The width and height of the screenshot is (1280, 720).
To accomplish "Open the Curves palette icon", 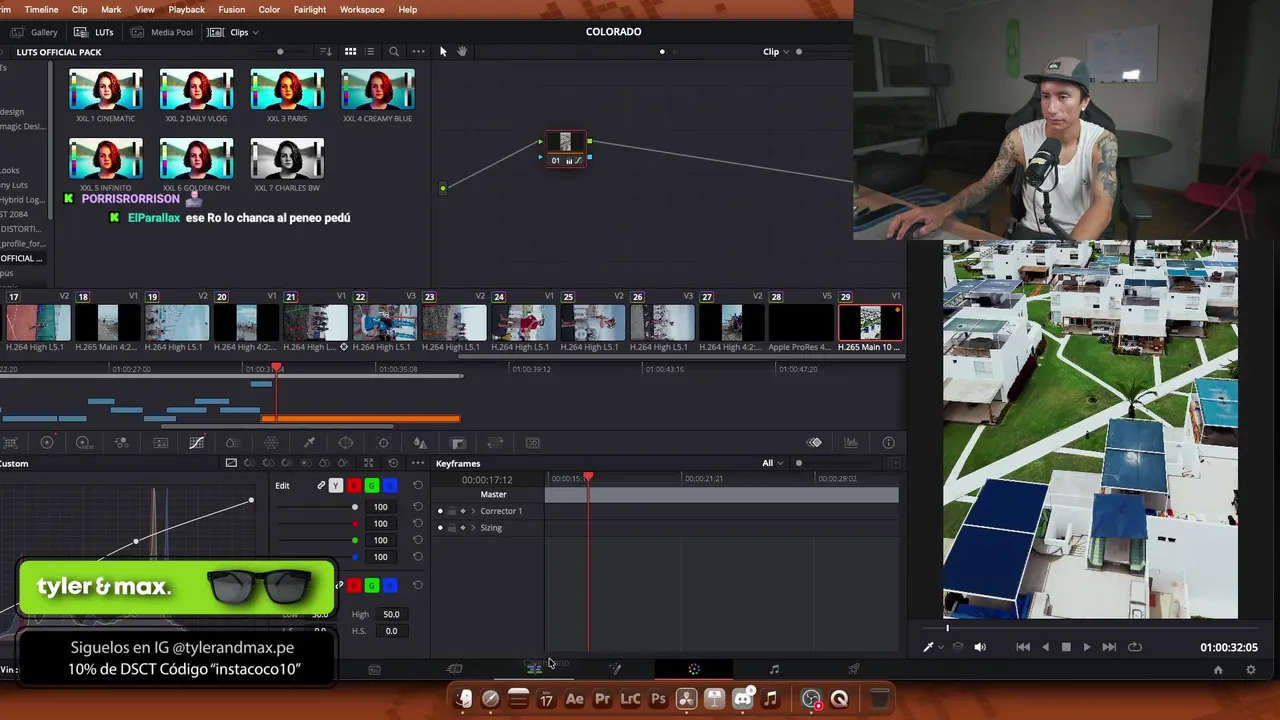I will pos(196,443).
